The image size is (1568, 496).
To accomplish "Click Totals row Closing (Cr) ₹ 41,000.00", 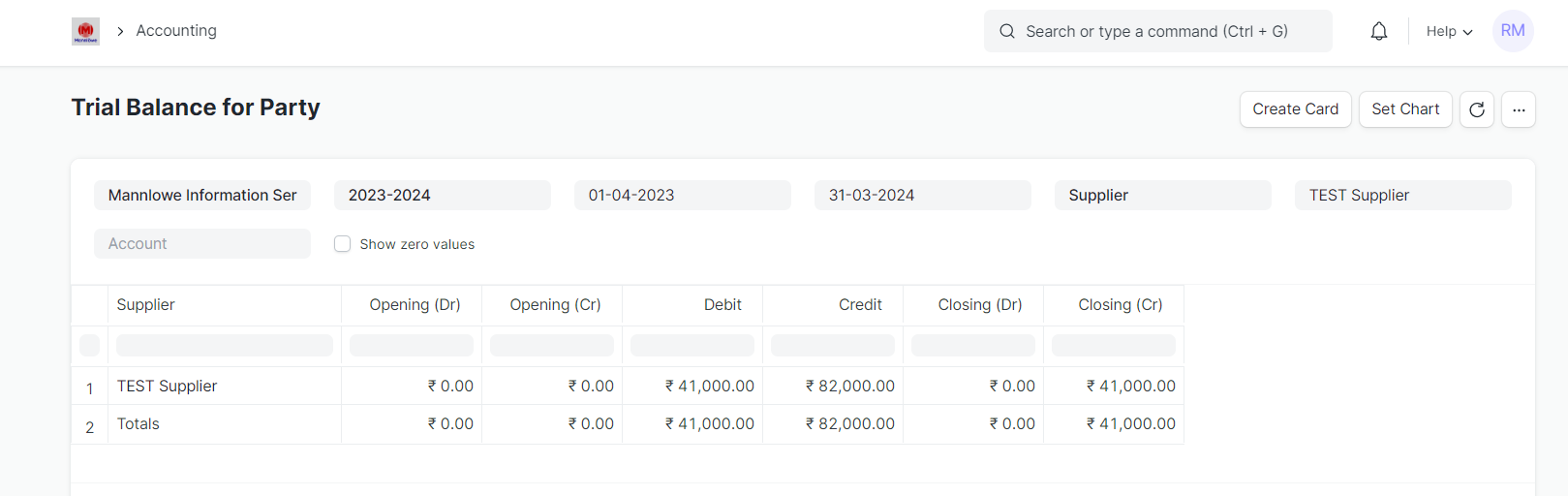I will 1114,424.
